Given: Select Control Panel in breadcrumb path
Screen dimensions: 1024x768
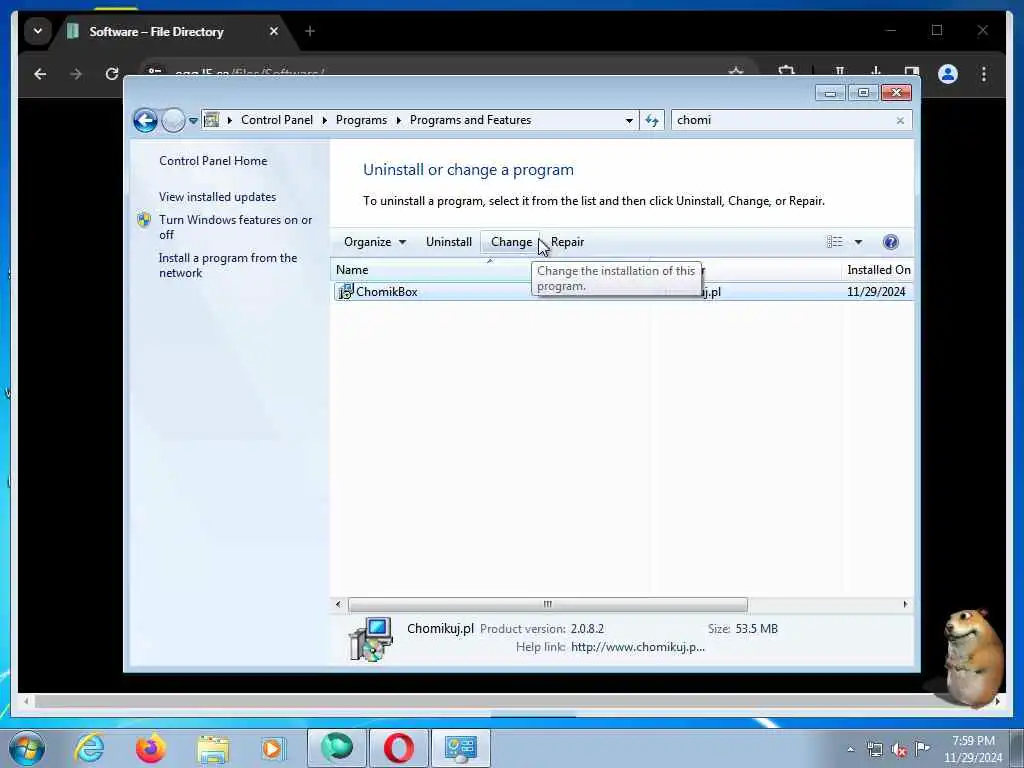Looking at the screenshot, I should [277, 120].
